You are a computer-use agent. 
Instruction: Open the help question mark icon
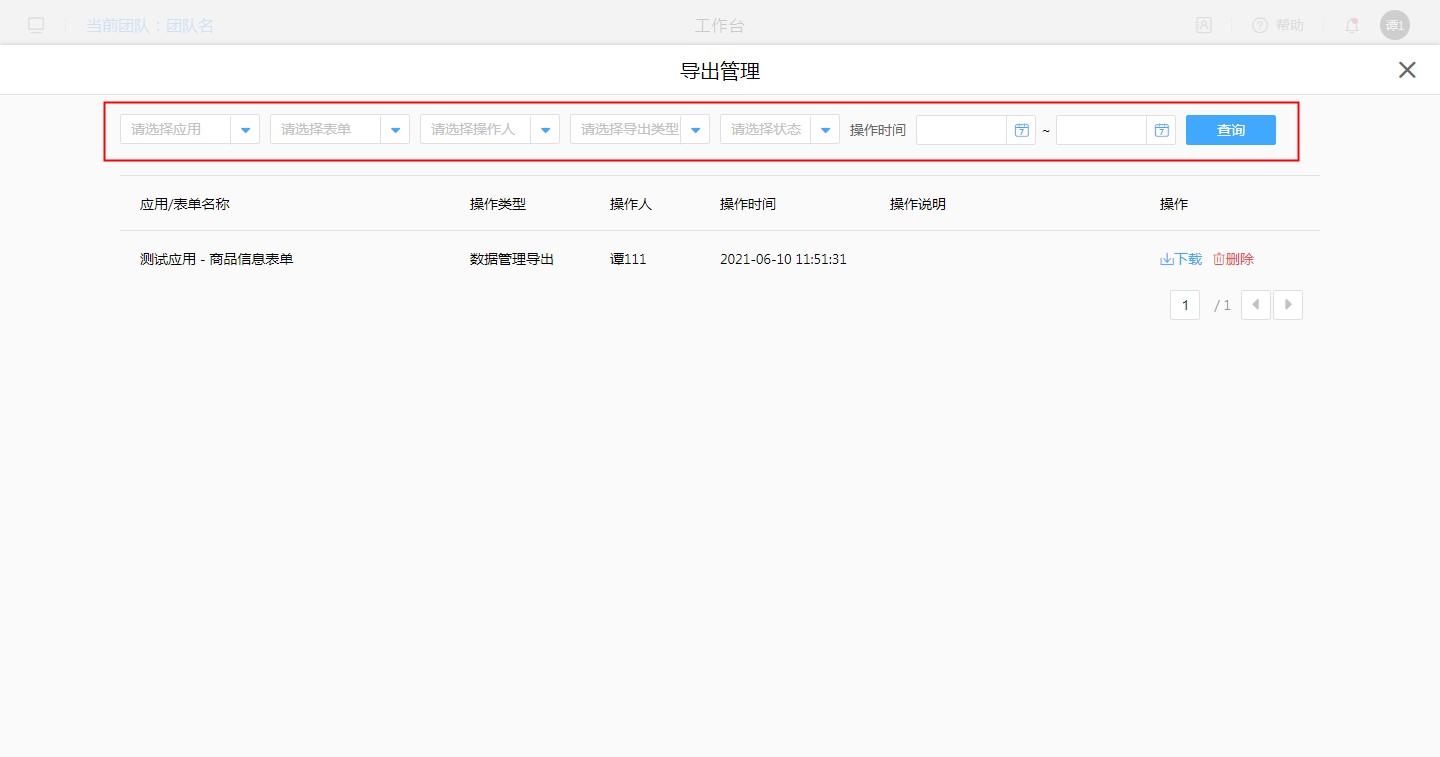coord(1260,26)
